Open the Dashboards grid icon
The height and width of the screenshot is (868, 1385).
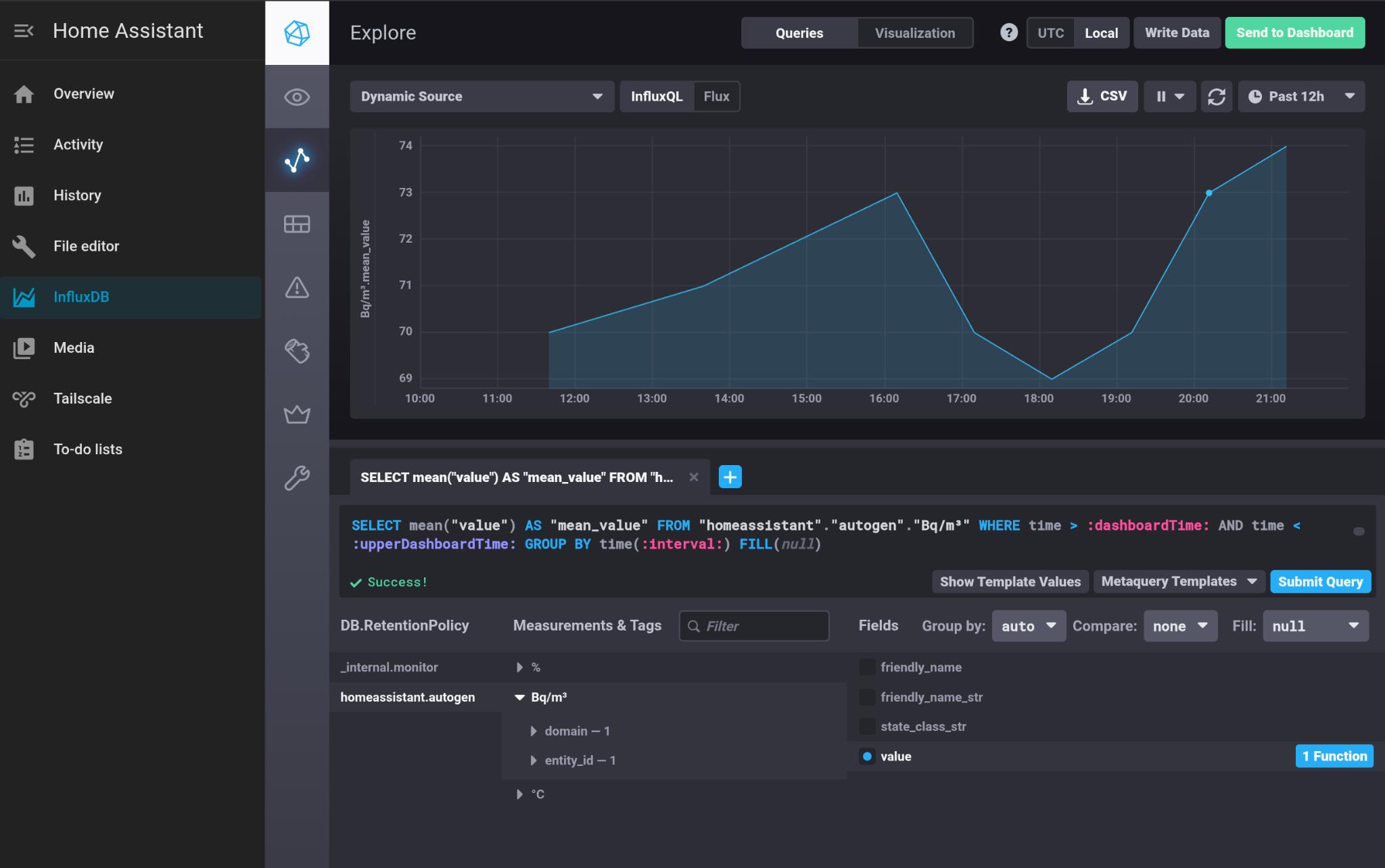[x=297, y=224]
